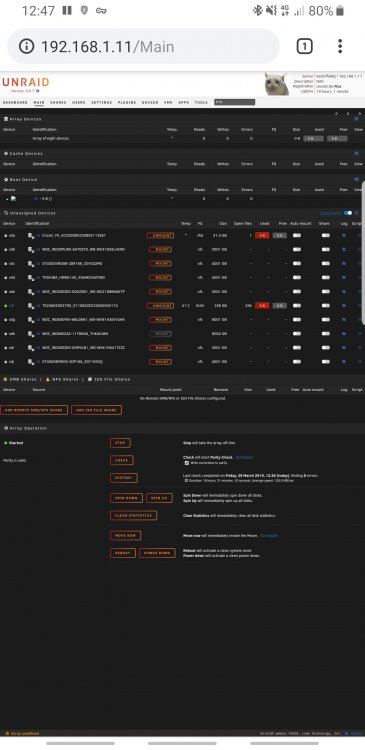The height and width of the screenshot is (750, 365).
Task: Select the NFS Shares label
Action: [65, 379]
